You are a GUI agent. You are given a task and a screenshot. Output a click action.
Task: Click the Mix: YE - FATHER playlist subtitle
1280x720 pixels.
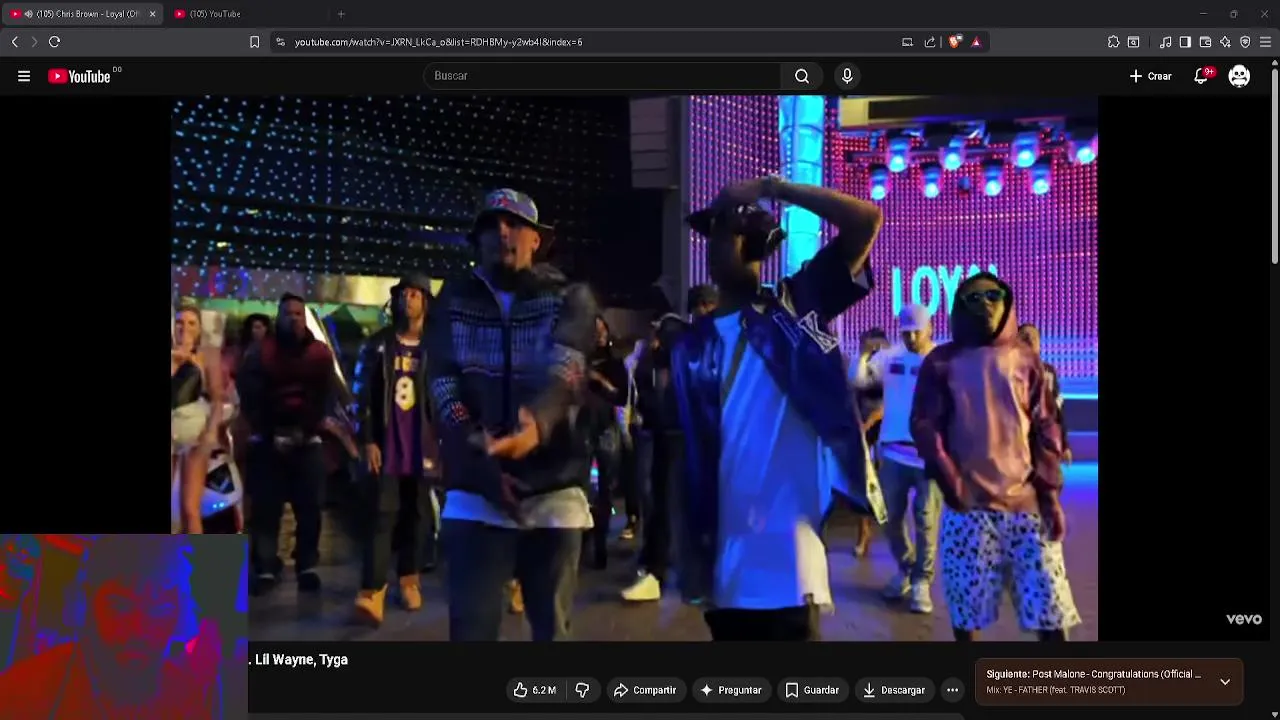tap(1055, 690)
